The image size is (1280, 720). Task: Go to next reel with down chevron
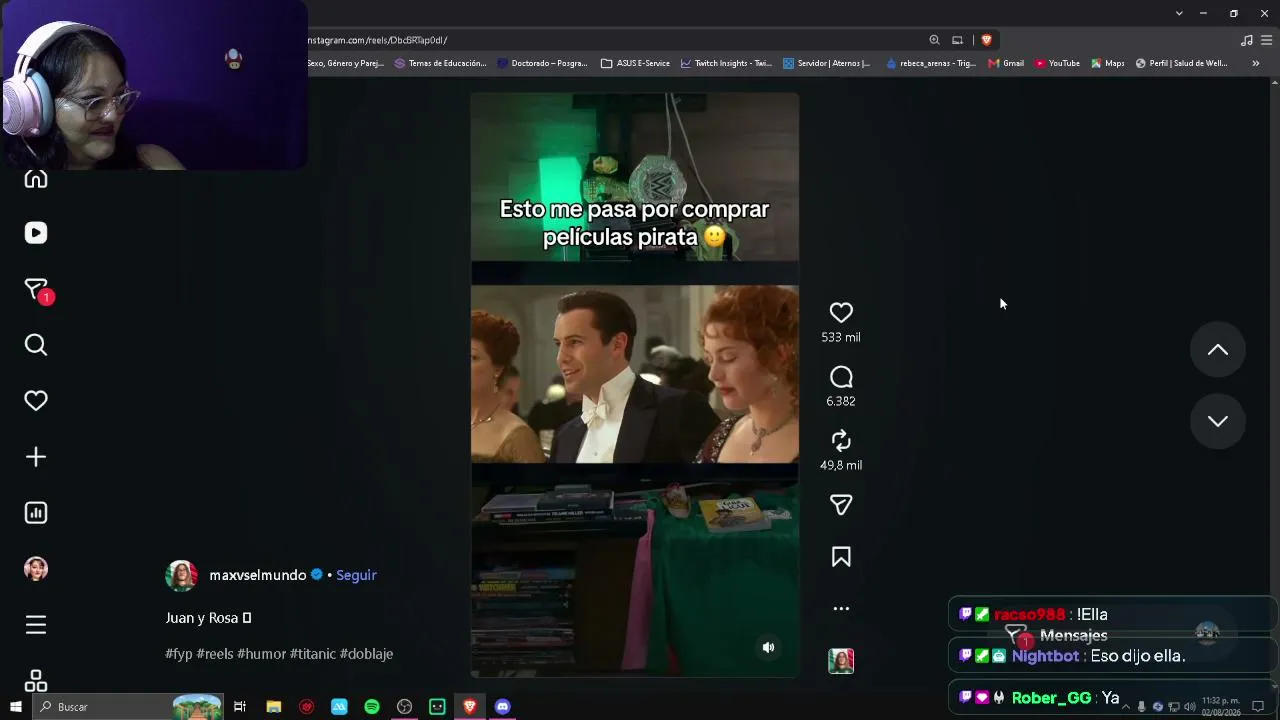(1217, 421)
